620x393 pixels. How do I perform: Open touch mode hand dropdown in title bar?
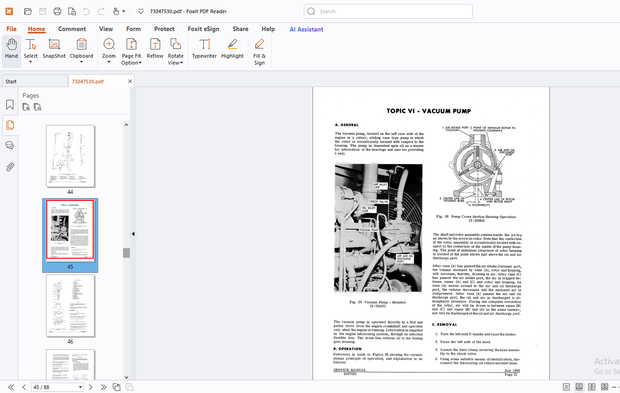pyautogui.click(x=118, y=11)
